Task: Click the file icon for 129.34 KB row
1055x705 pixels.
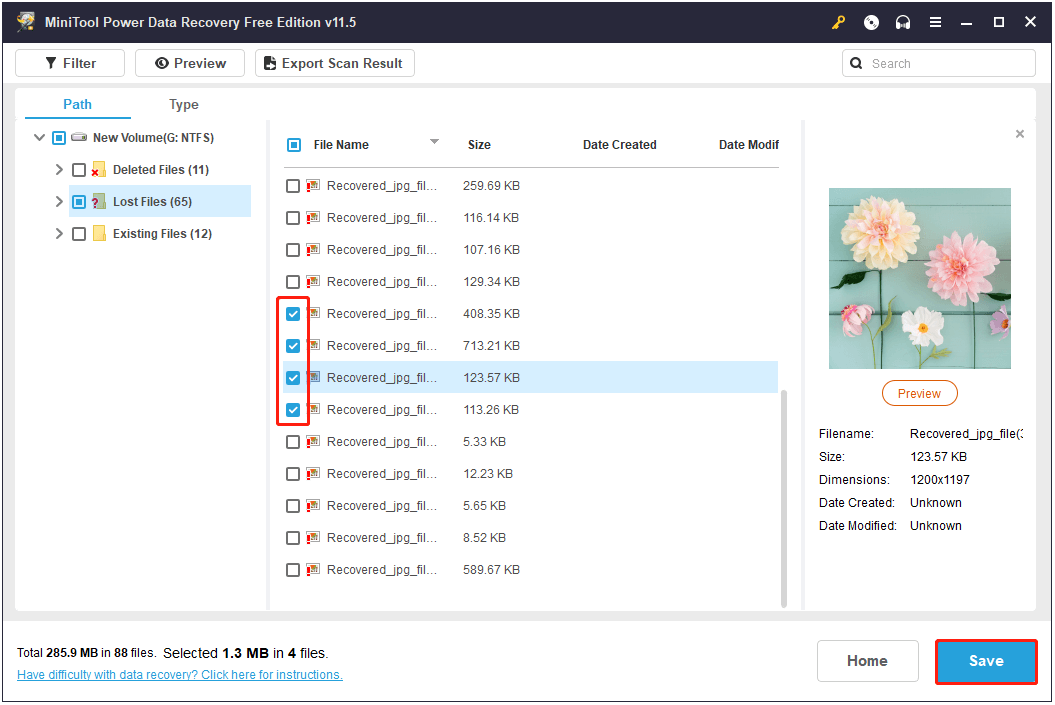Action: click(x=313, y=281)
